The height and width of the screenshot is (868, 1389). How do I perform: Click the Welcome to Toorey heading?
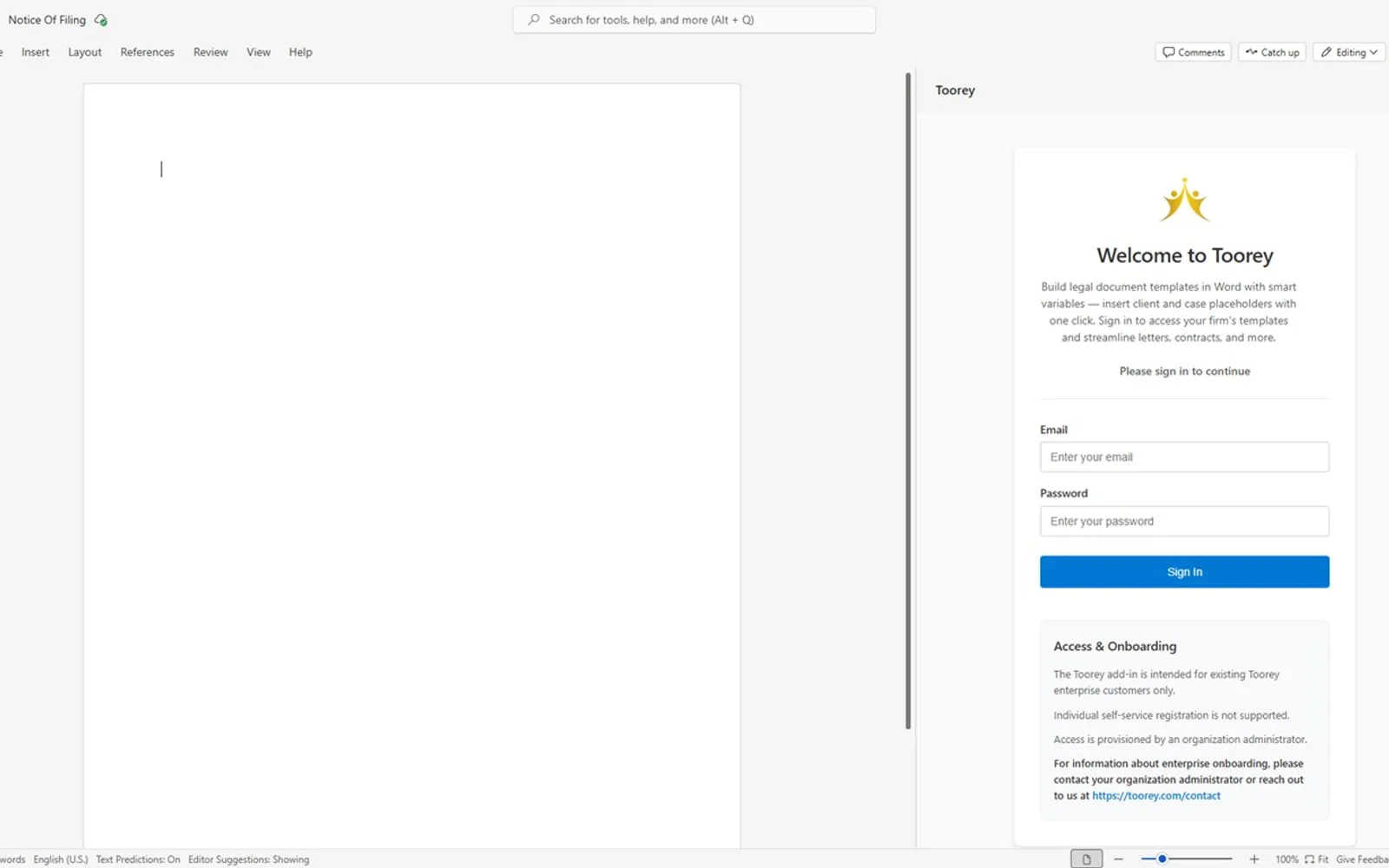[1185, 255]
